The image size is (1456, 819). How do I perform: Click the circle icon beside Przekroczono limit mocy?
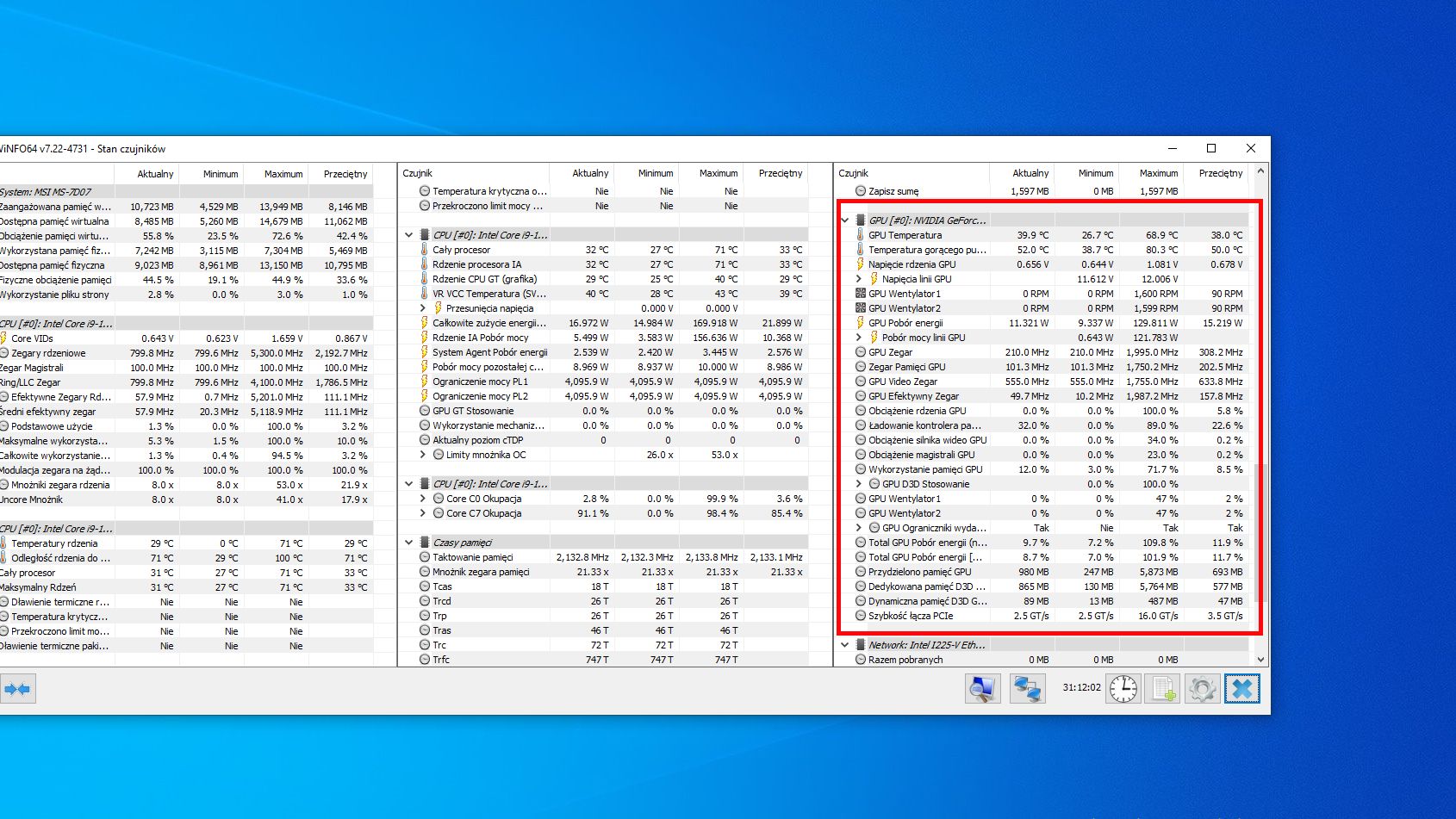tap(424, 206)
